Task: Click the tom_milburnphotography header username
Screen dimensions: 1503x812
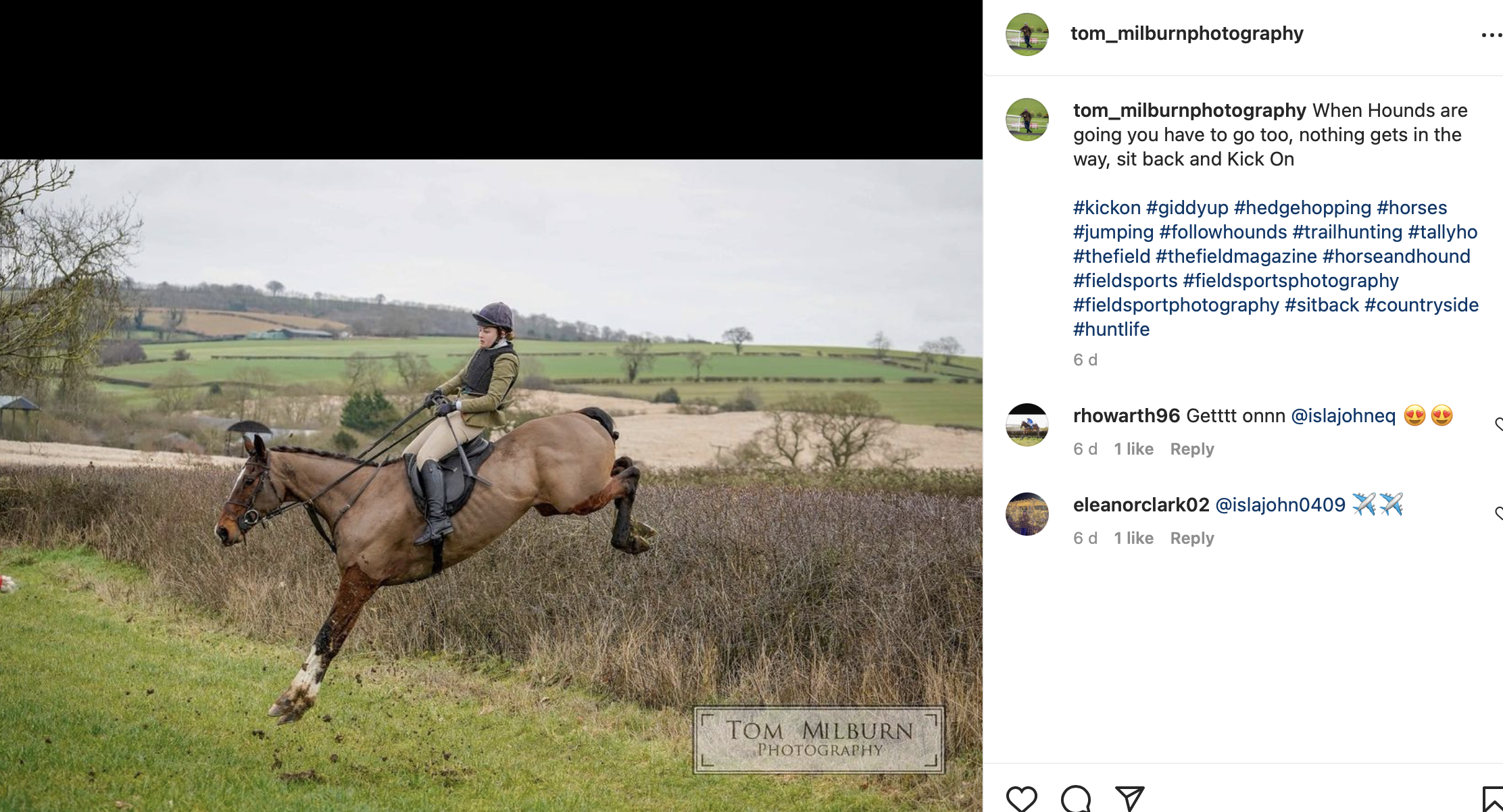Action: 1187,33
